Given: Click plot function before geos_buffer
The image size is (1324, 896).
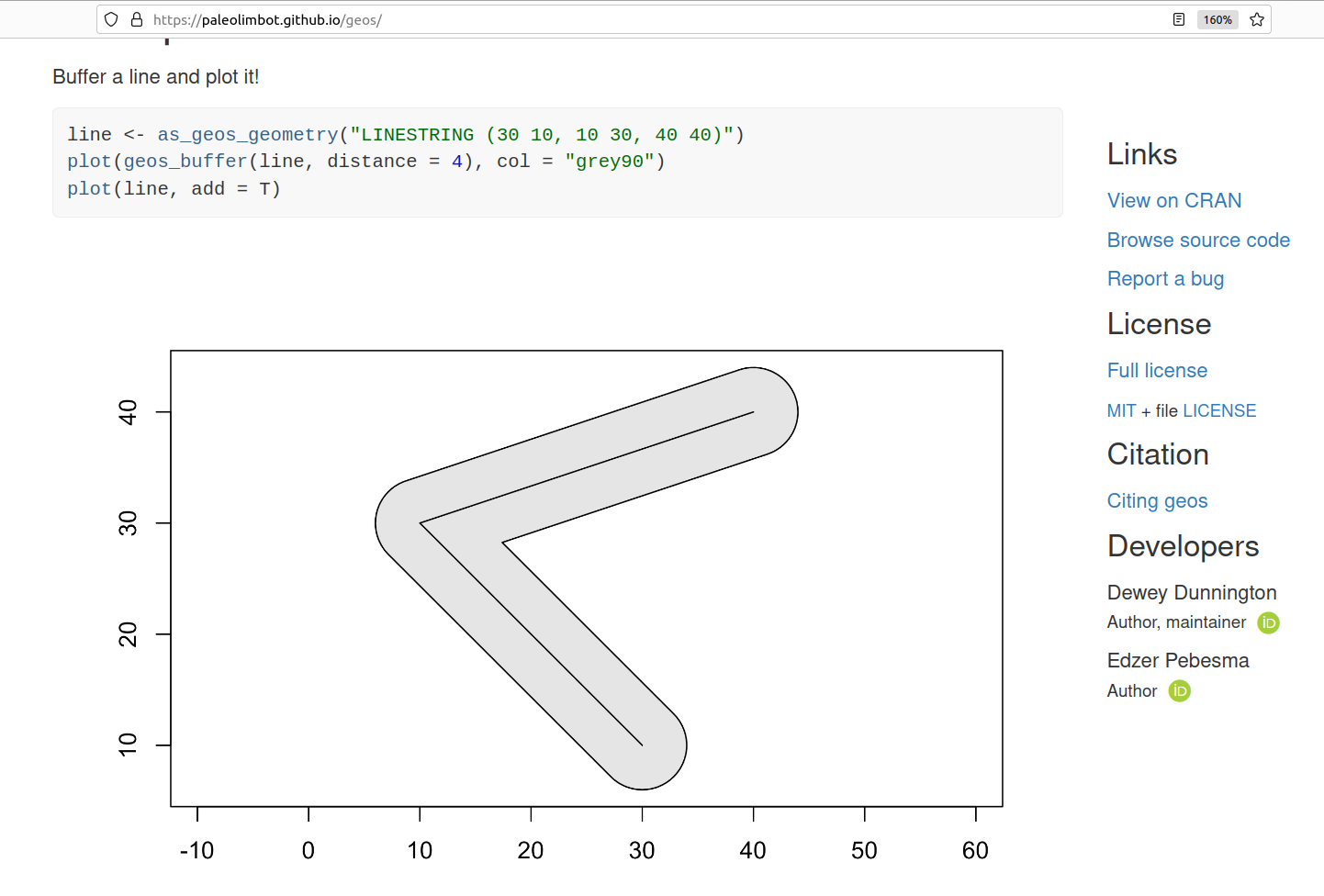Looking at the screenshot, I should click(x=89, y=162).
